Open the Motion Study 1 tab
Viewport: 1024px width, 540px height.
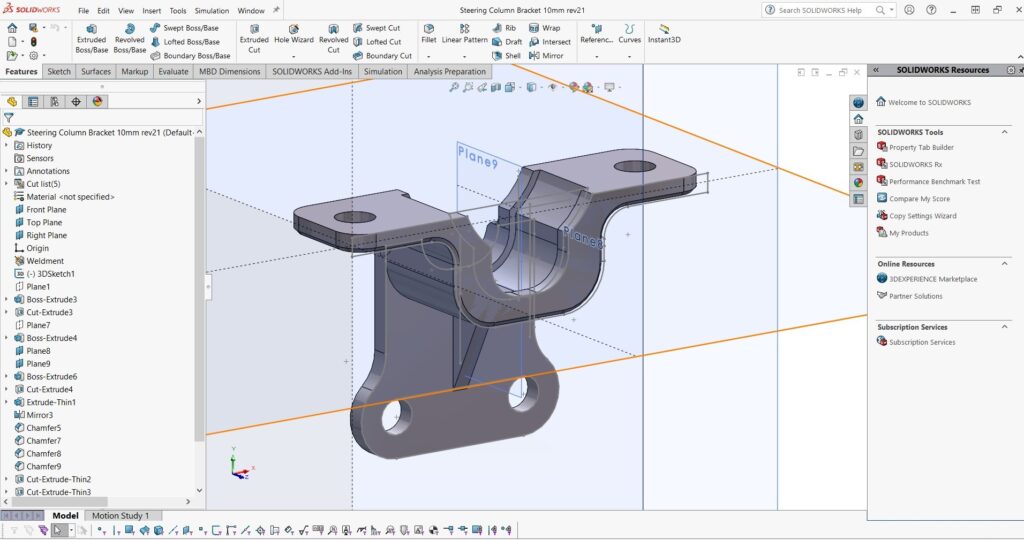tap(120, 516)
